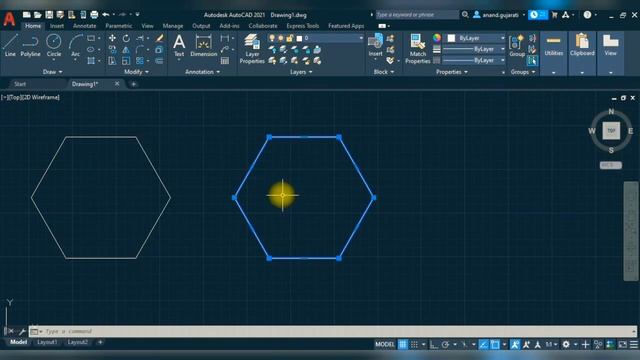
Task: Select the Trim tool
Action: (x=140, y=38)
